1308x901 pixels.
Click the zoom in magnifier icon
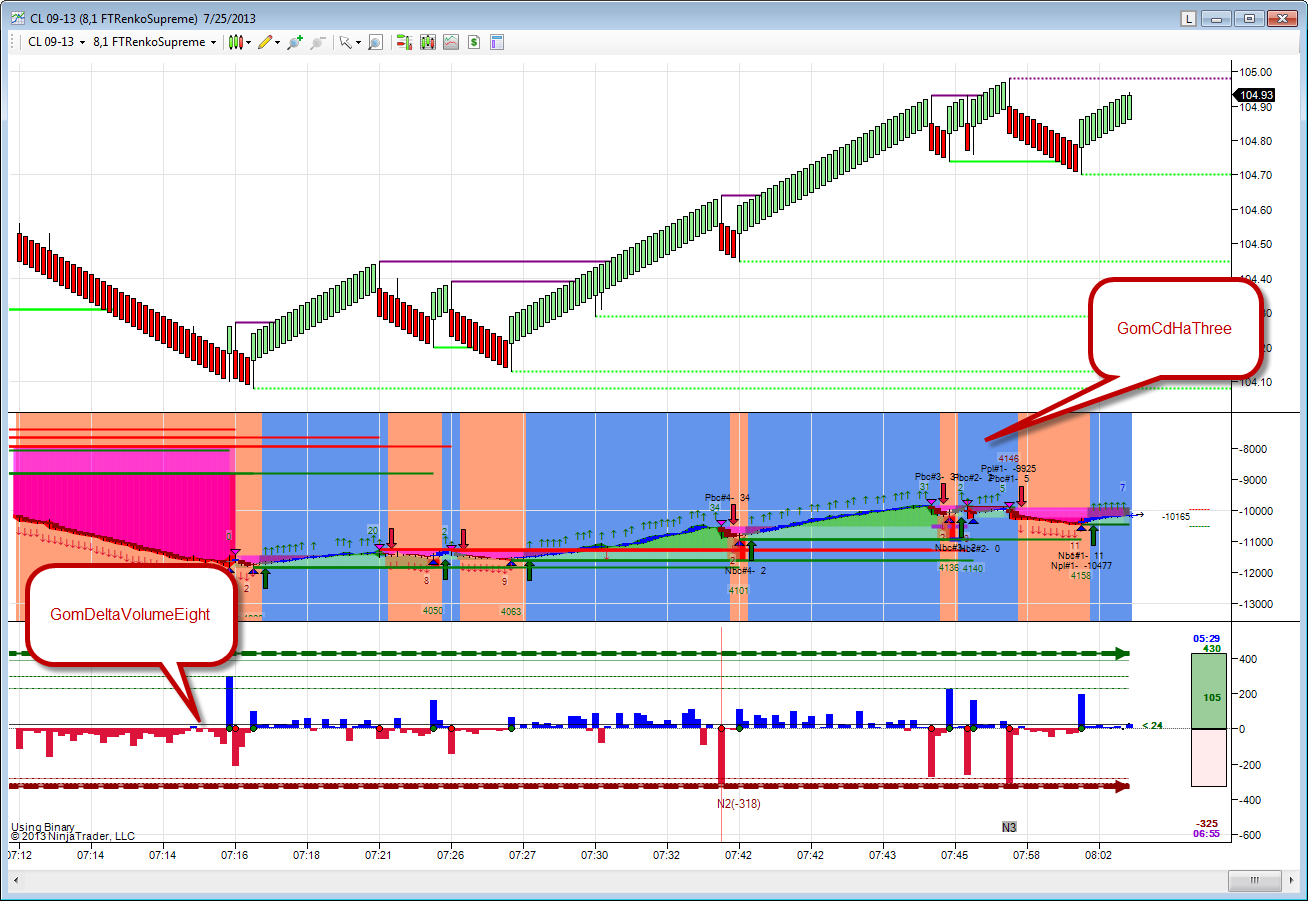click(295, 42)
